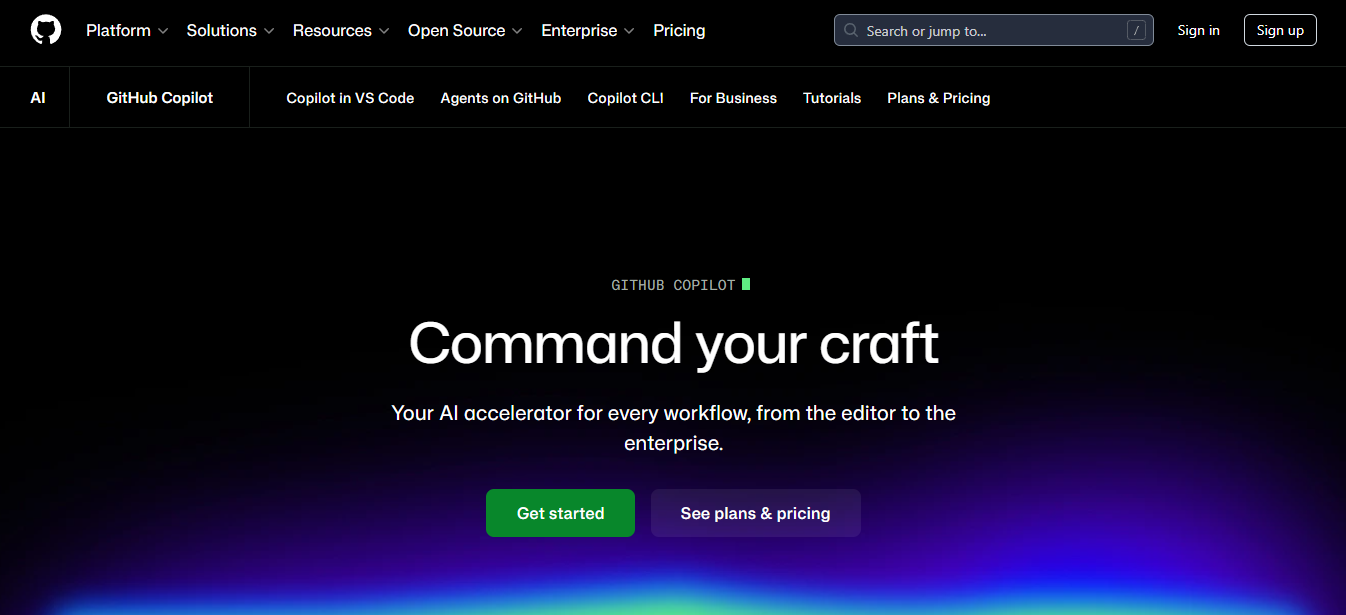Focus the Search or jump to field

pos(993,30)
